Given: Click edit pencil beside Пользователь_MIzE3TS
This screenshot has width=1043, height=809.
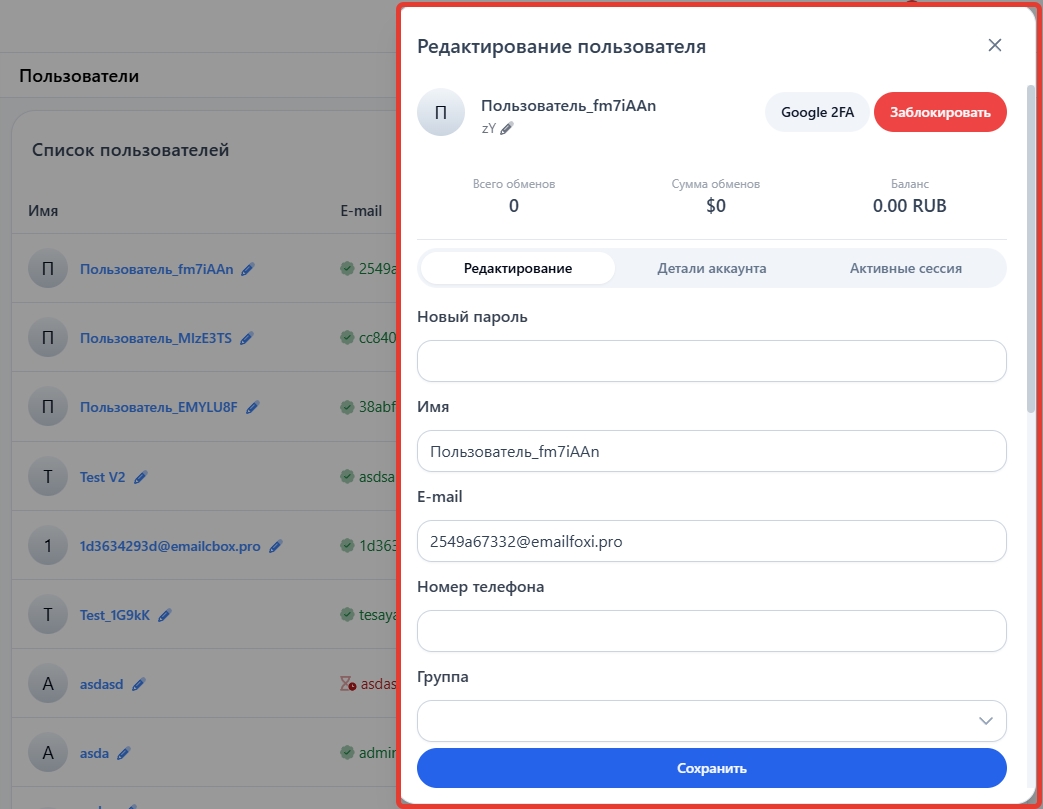Looking at the screenshot, I should [246, 339].
